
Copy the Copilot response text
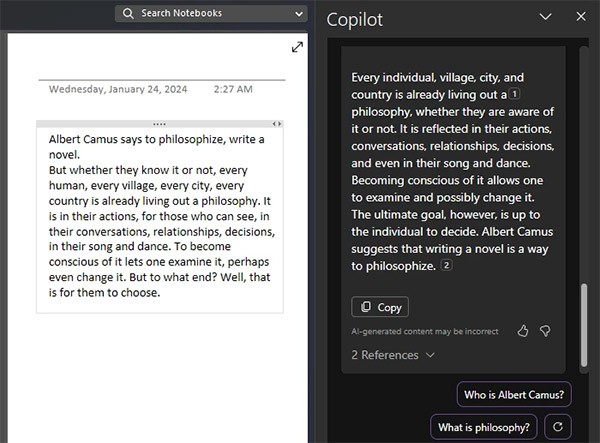click(380, 307)
